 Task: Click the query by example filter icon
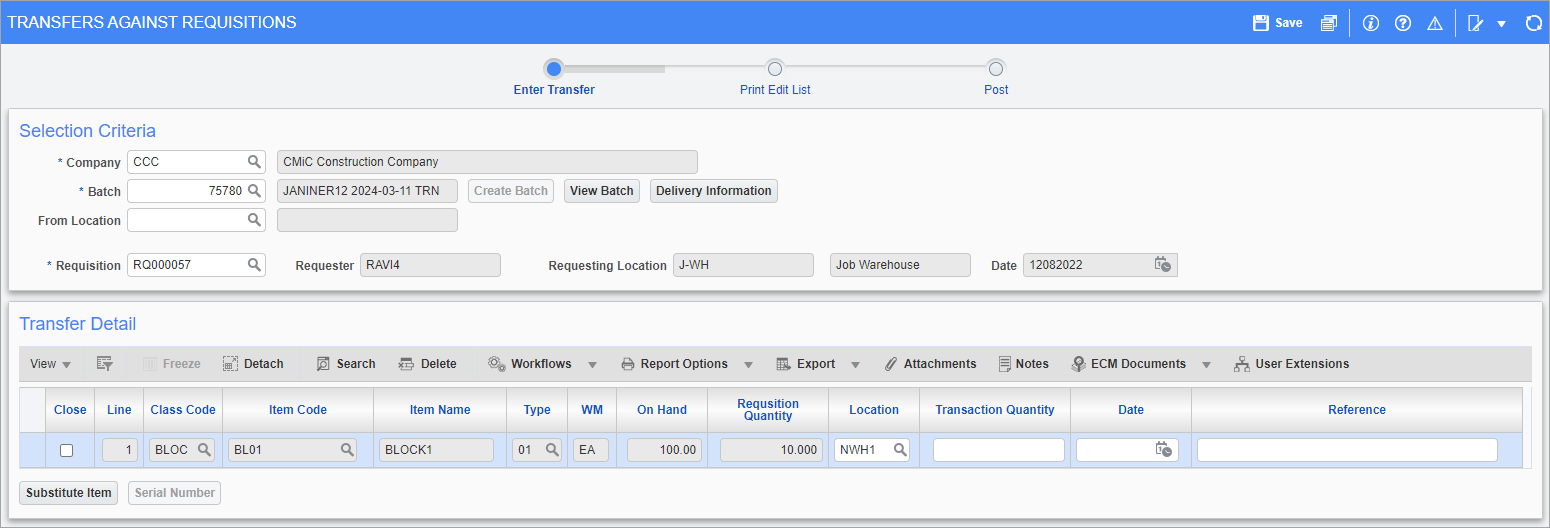coord(104,364)
